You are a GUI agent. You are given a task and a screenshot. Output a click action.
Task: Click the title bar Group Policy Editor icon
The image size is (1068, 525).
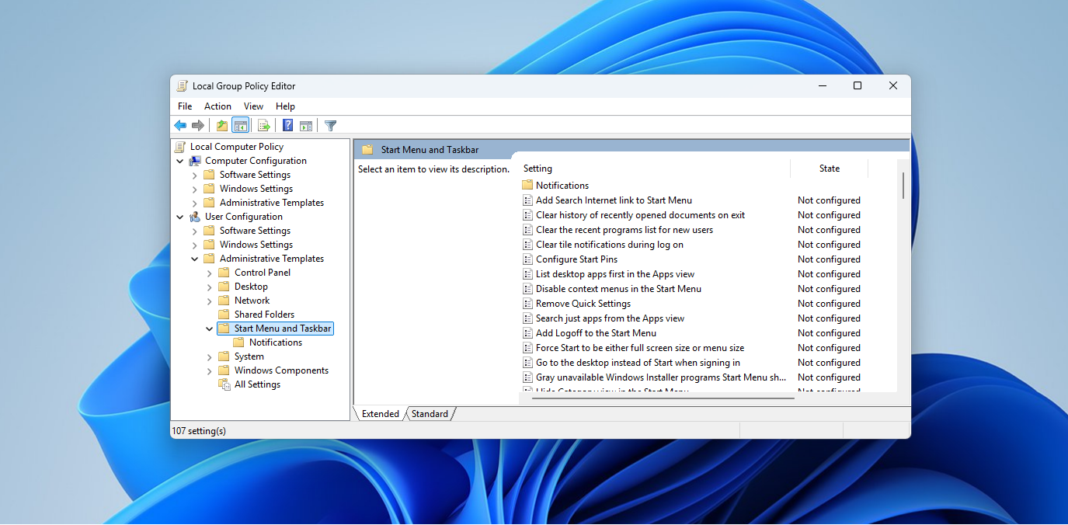click(x=182, y=86)
